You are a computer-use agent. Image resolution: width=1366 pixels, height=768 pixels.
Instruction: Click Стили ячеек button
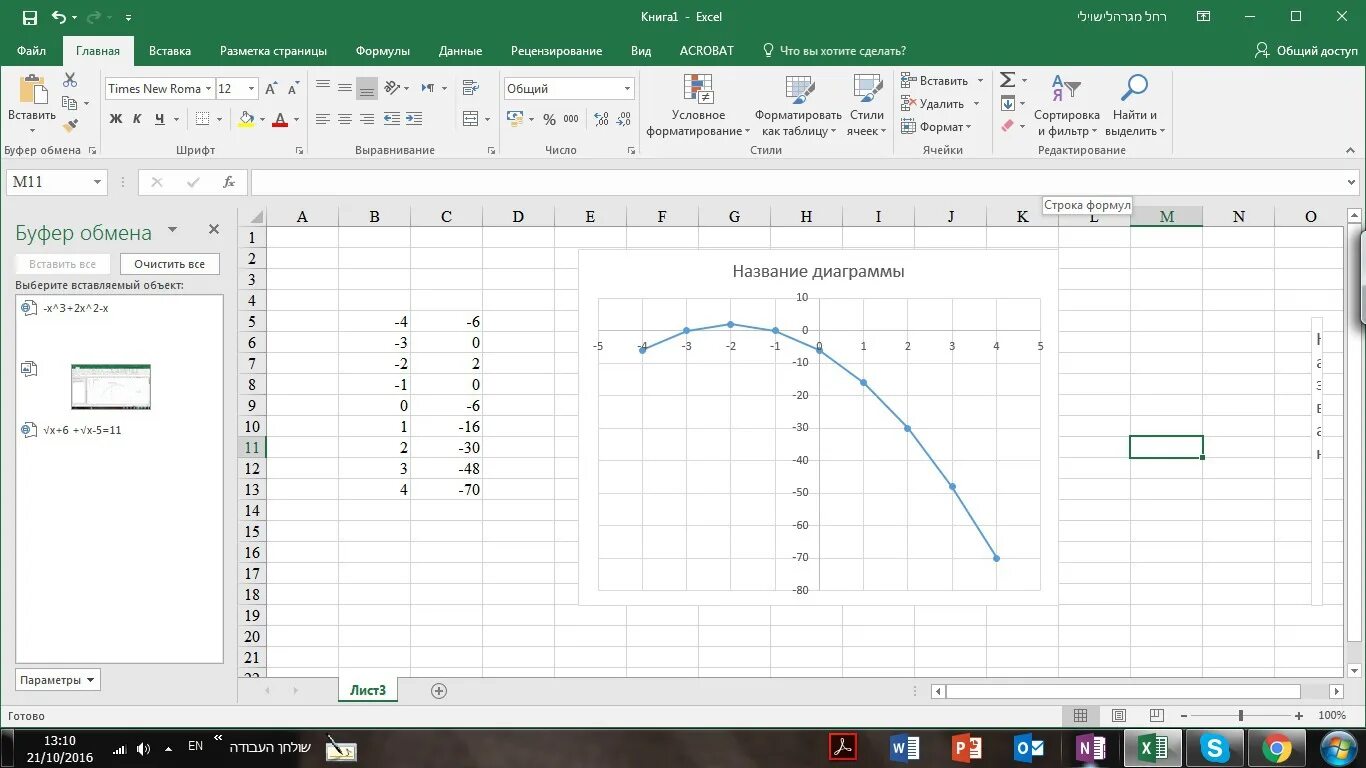867,106
